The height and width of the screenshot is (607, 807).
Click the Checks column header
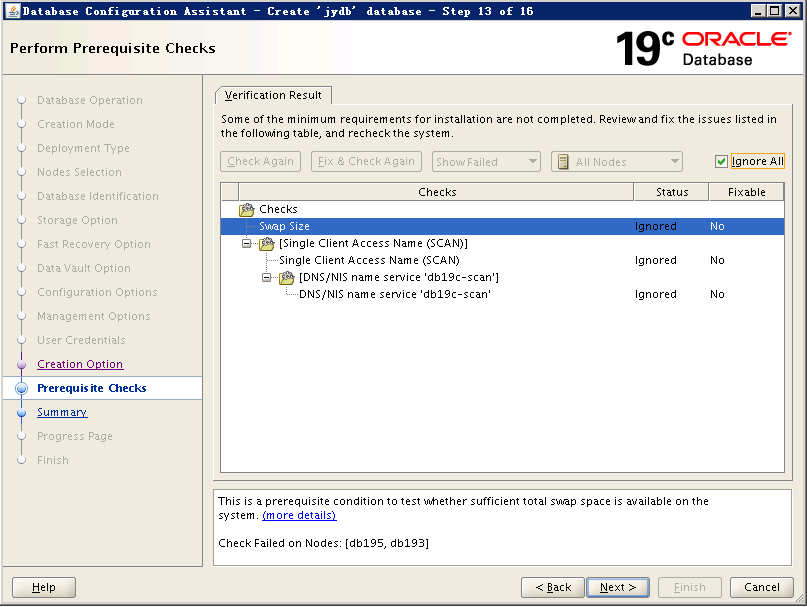(x=436, y=192)
